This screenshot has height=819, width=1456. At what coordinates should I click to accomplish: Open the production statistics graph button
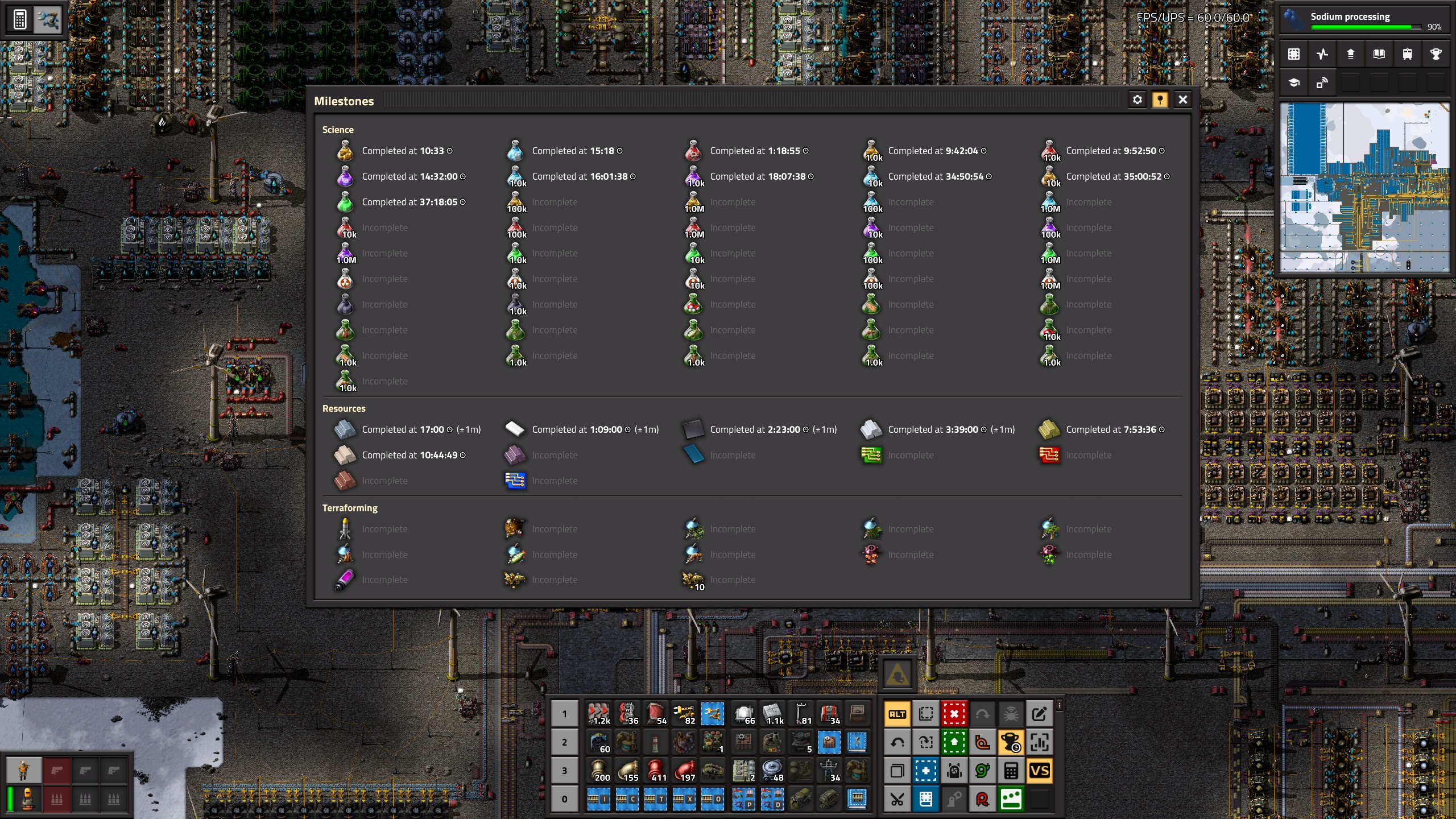[x=1322, y=54]
